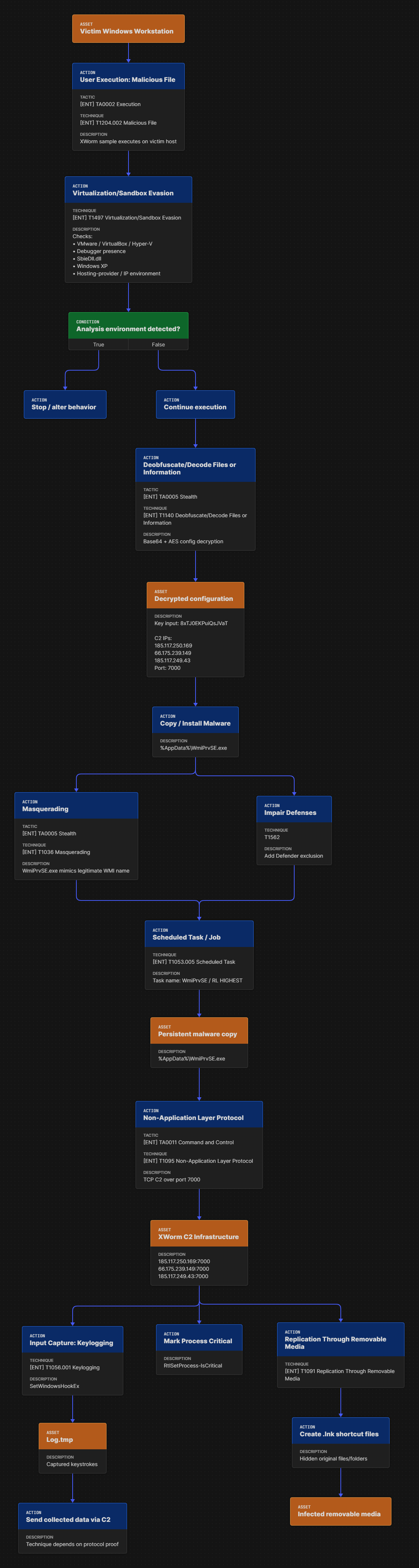Click 'Hidden original files/folders' description

coord(333,1459)
